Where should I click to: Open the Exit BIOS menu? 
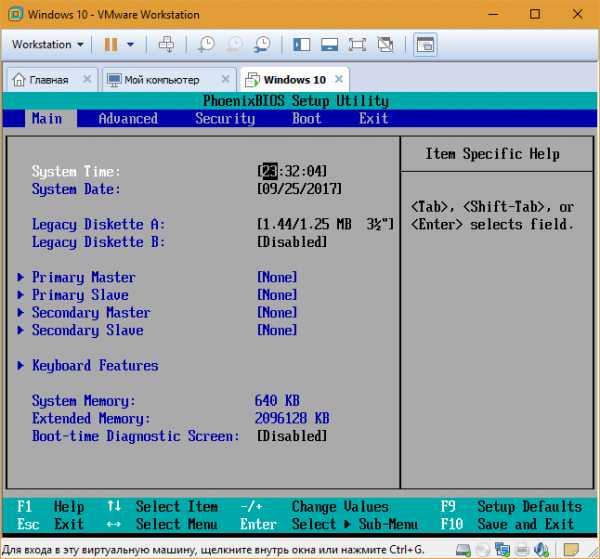tap(373, 119)
